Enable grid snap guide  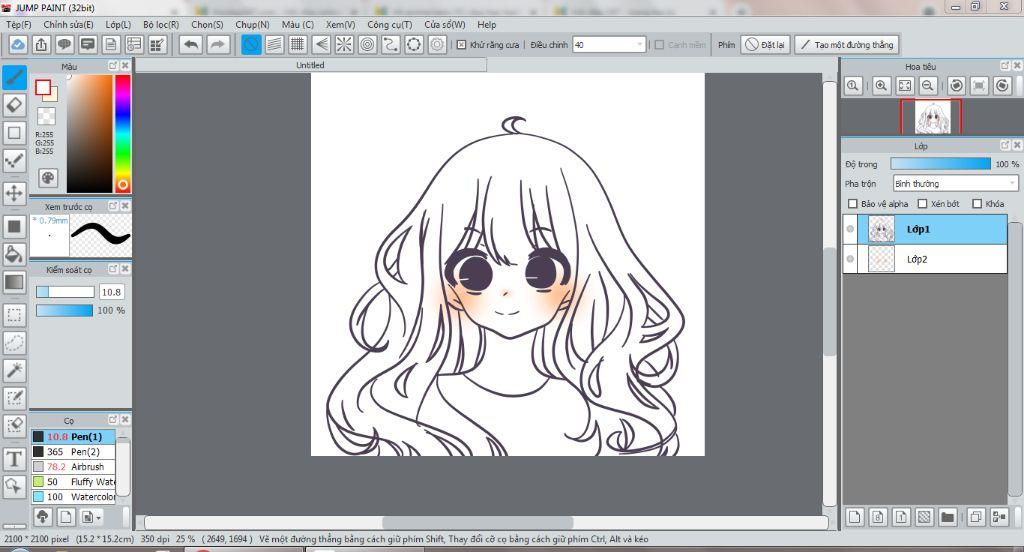[298, 44]
